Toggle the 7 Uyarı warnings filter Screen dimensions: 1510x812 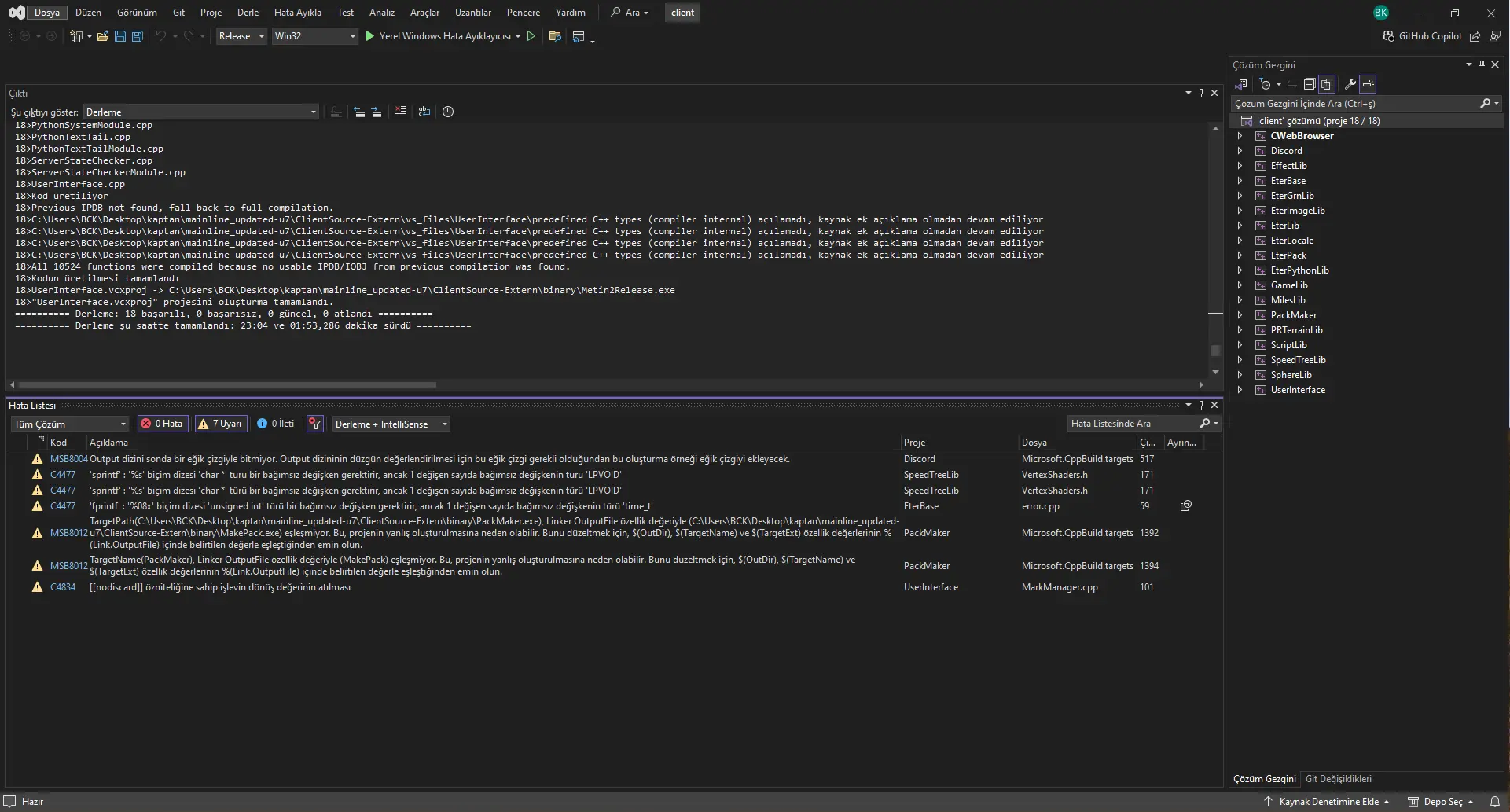click(x=221, y=424)
